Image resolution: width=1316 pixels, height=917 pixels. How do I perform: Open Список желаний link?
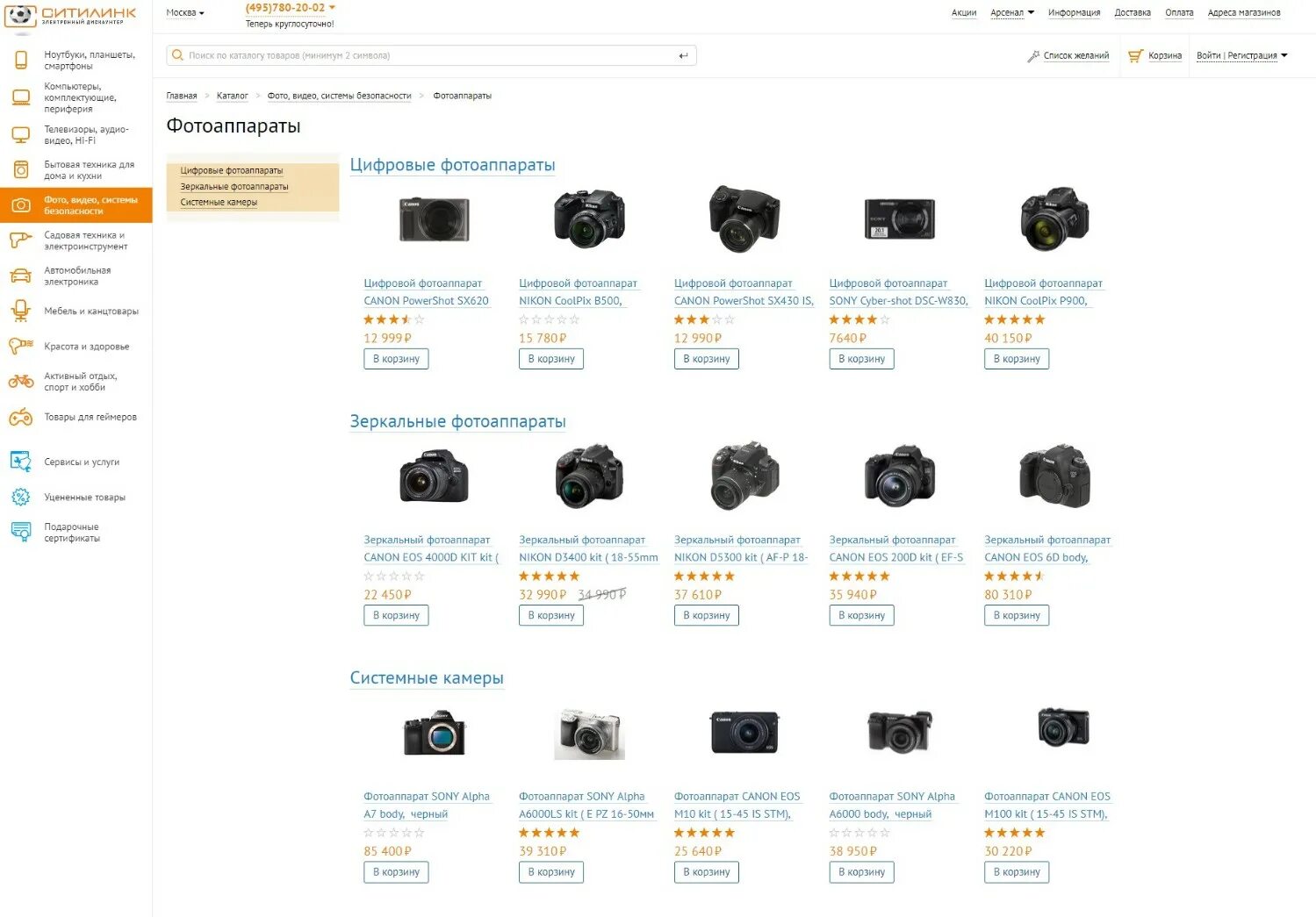pos(1076,56)
